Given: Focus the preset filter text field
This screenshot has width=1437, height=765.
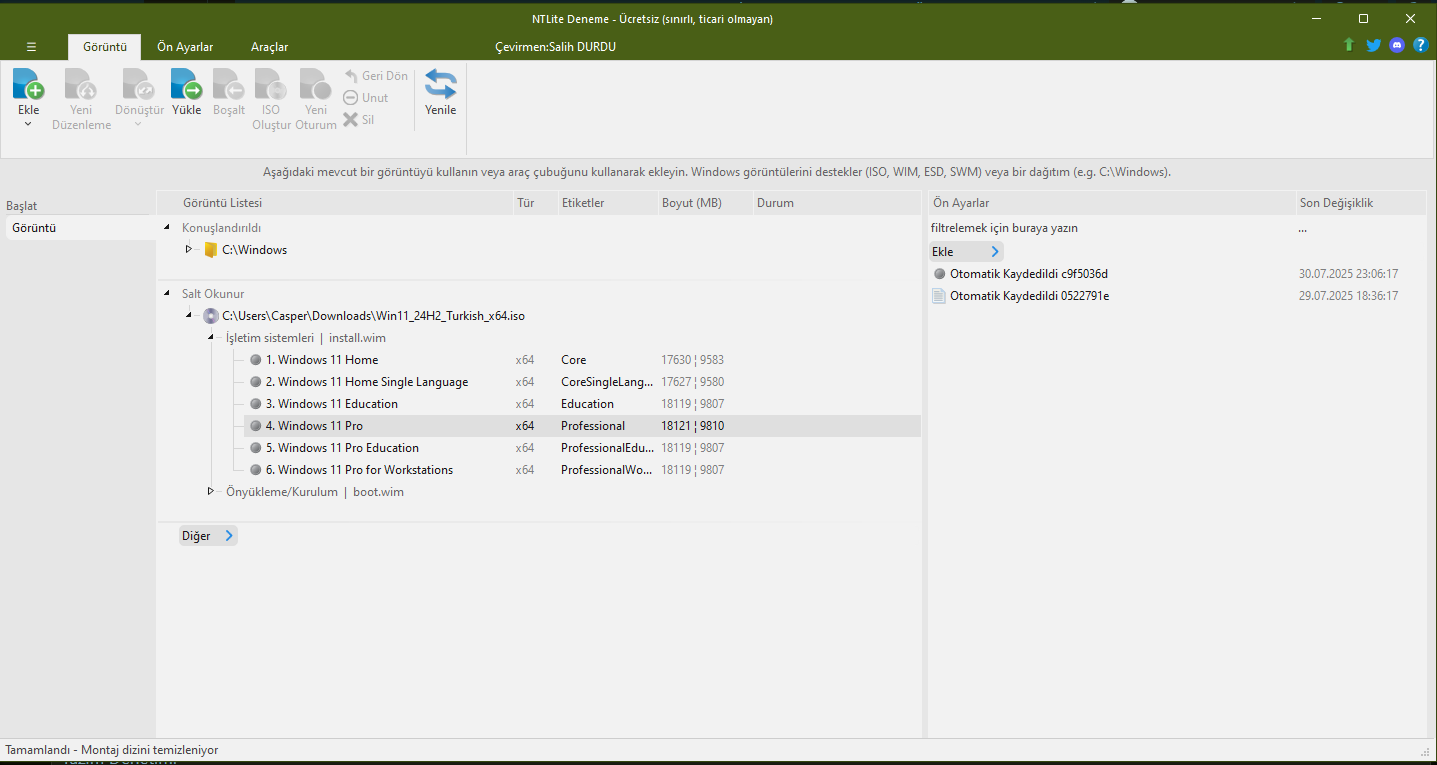Looking at the screenshot, I should click(1111, 228).
